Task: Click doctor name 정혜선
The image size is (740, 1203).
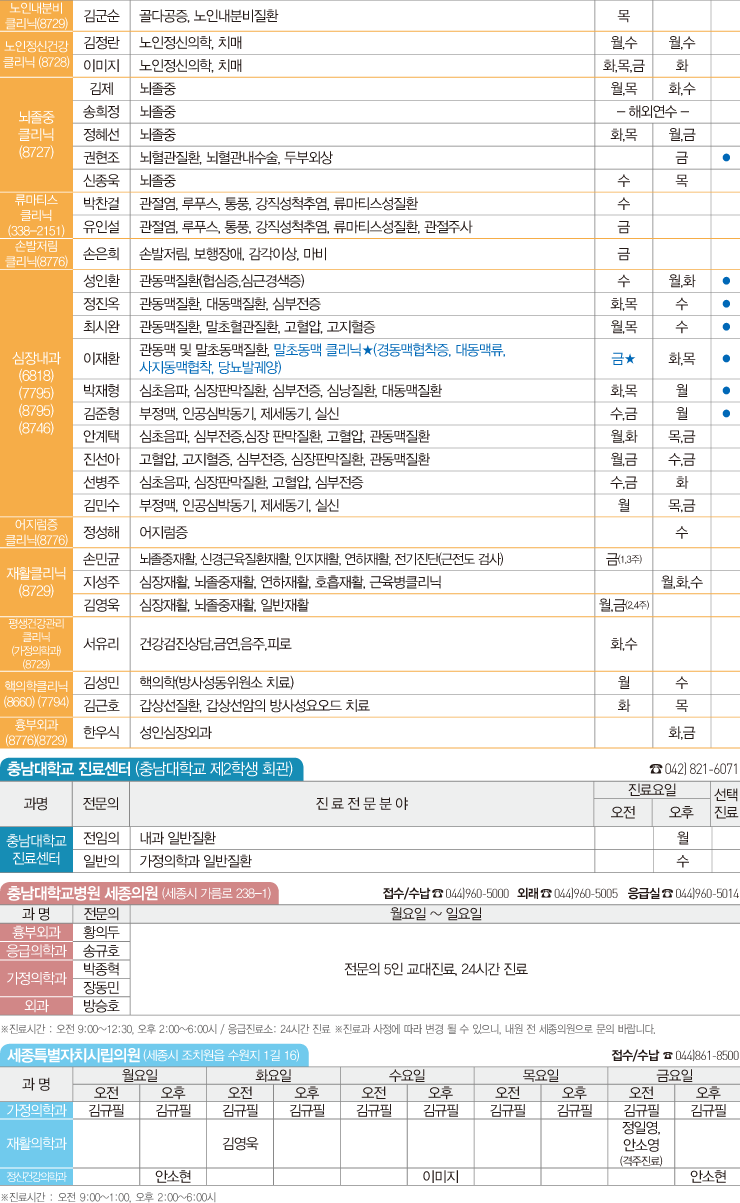Action: (102, 134)
